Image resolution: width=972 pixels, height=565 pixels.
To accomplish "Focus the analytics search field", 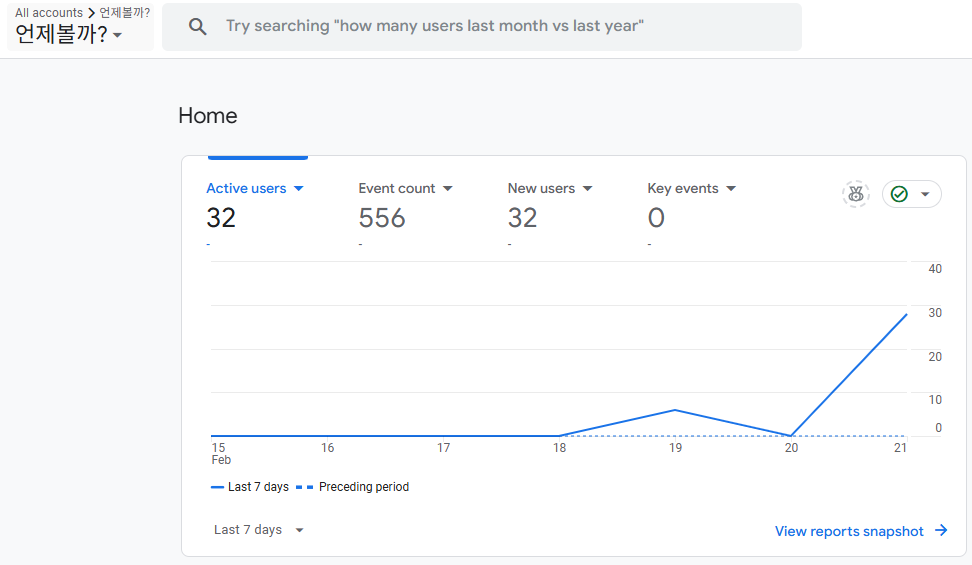I will tap(482, 26).
